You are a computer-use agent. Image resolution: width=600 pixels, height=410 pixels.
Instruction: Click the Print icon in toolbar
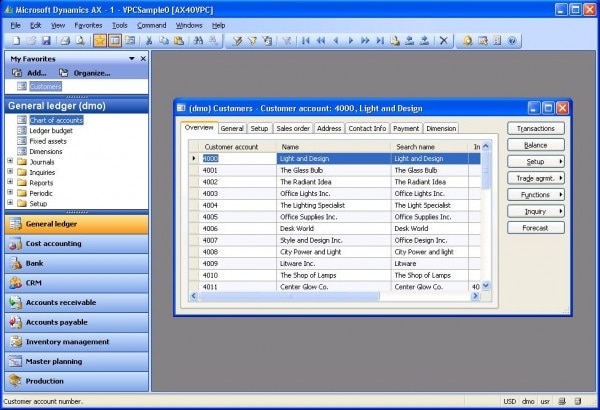tap(65, 41)
